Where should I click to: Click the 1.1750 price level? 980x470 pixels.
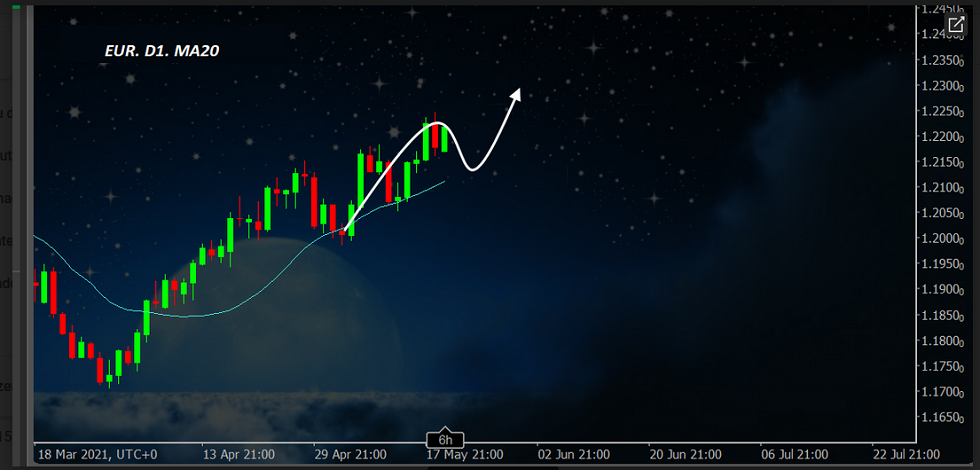pyautogui.click(x=940, y=366)
